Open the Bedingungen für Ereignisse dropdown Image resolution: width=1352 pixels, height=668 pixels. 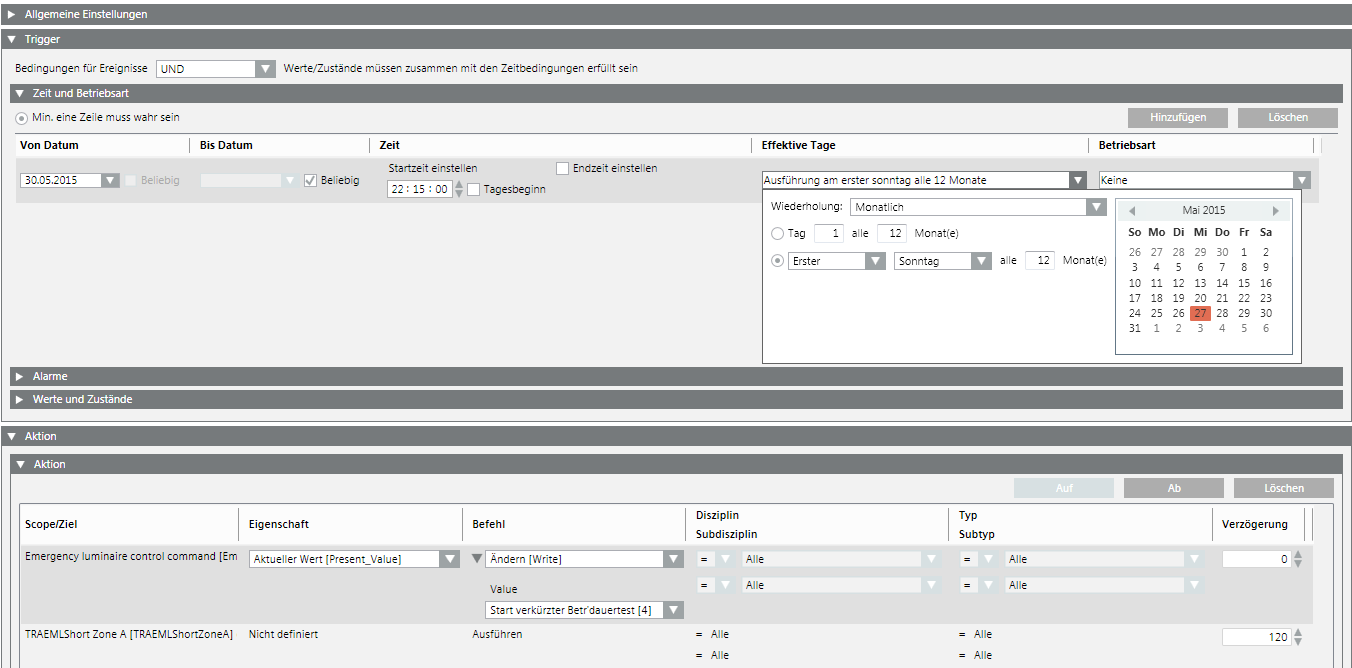[x=264, y=69]
